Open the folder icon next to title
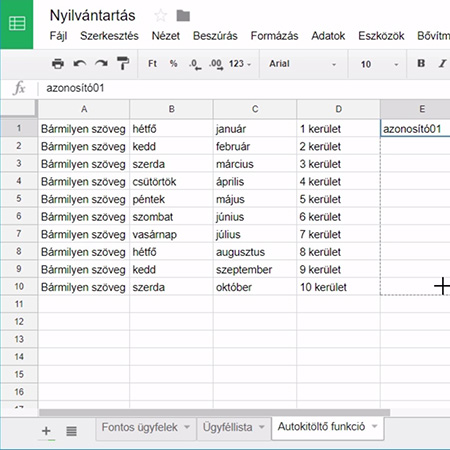 (183, 15)
